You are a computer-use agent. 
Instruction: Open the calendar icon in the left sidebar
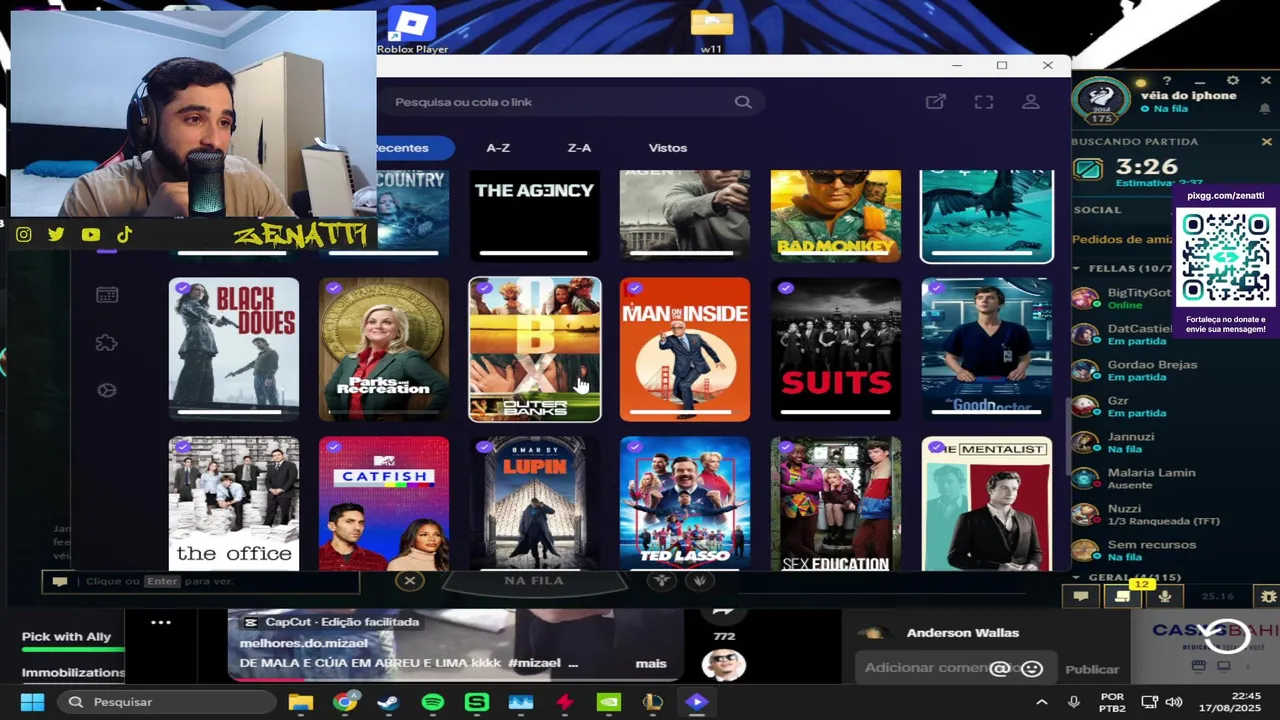click(x=107, y=295)
